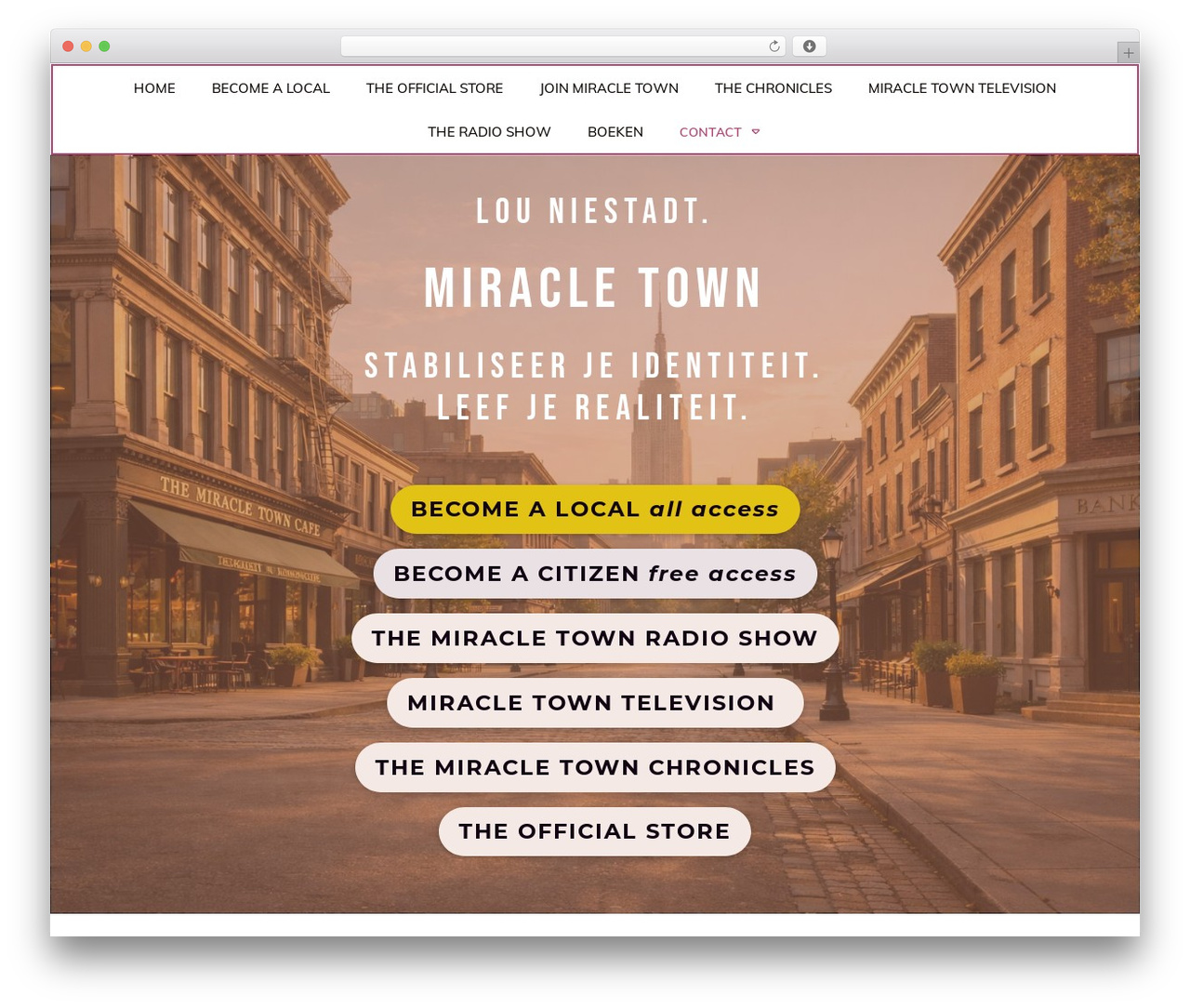Click the Lou Niestadt heading
This screenshot has width=1190, height=1008.
point(593,211)
